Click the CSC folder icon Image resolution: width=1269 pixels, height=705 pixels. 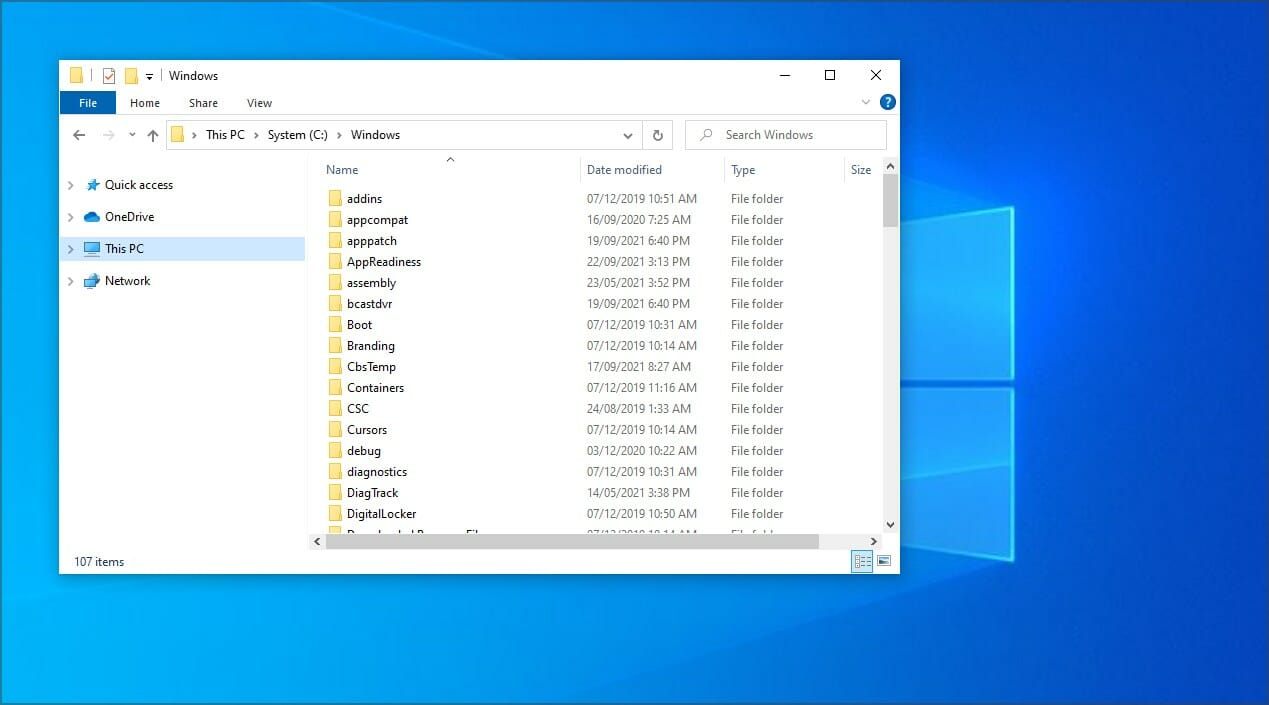point(335,409)
